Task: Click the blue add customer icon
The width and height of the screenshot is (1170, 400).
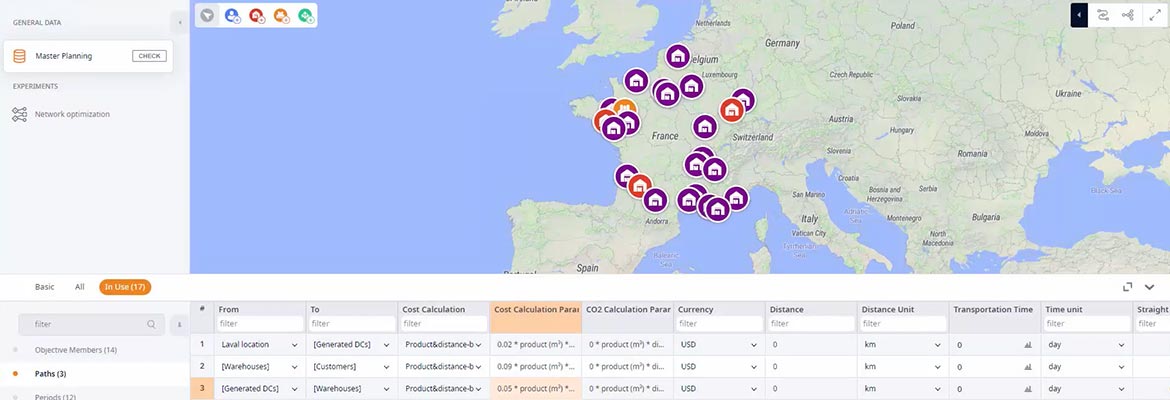Action: (232, 15)
